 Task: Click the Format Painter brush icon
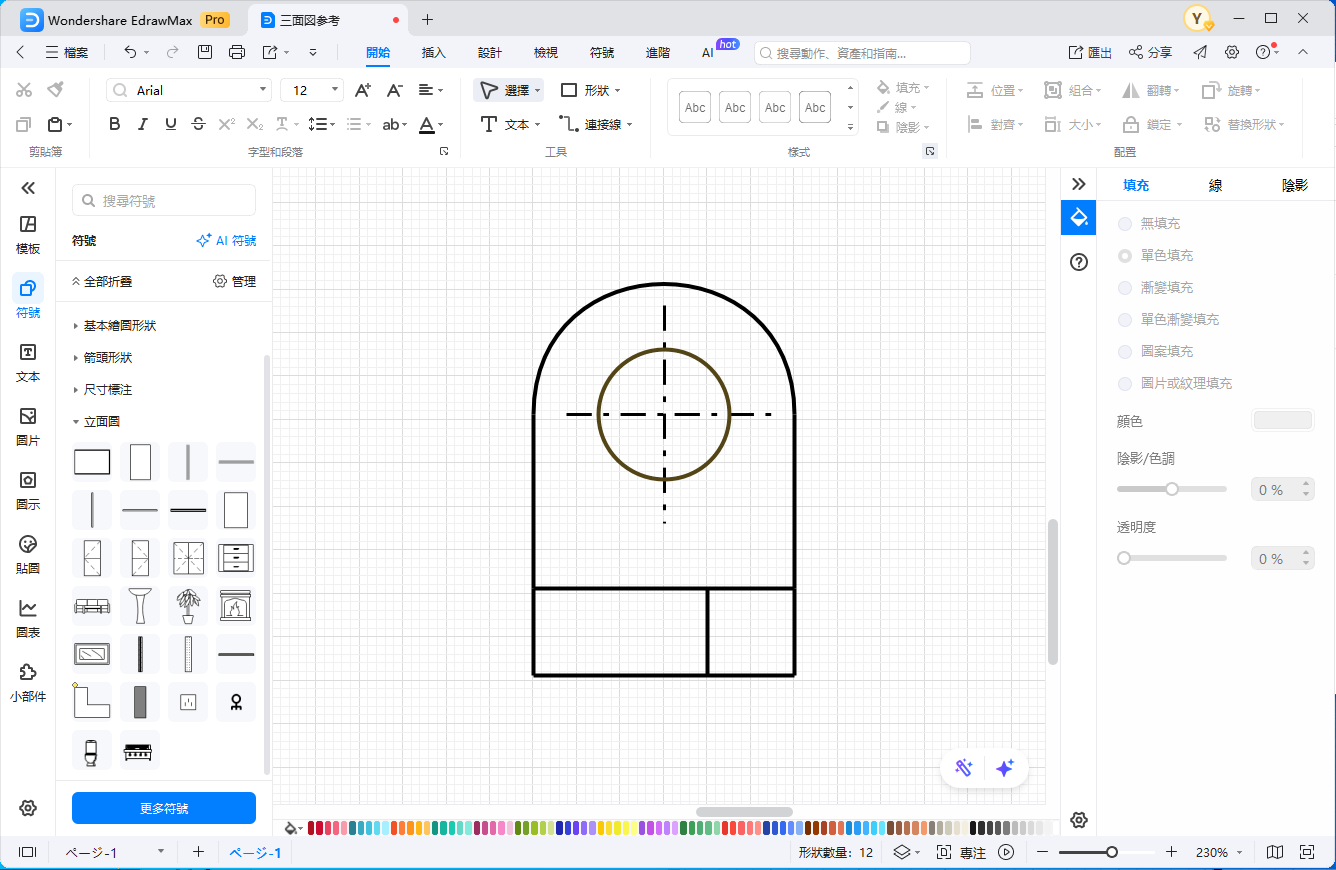click(x=55, y=90)
